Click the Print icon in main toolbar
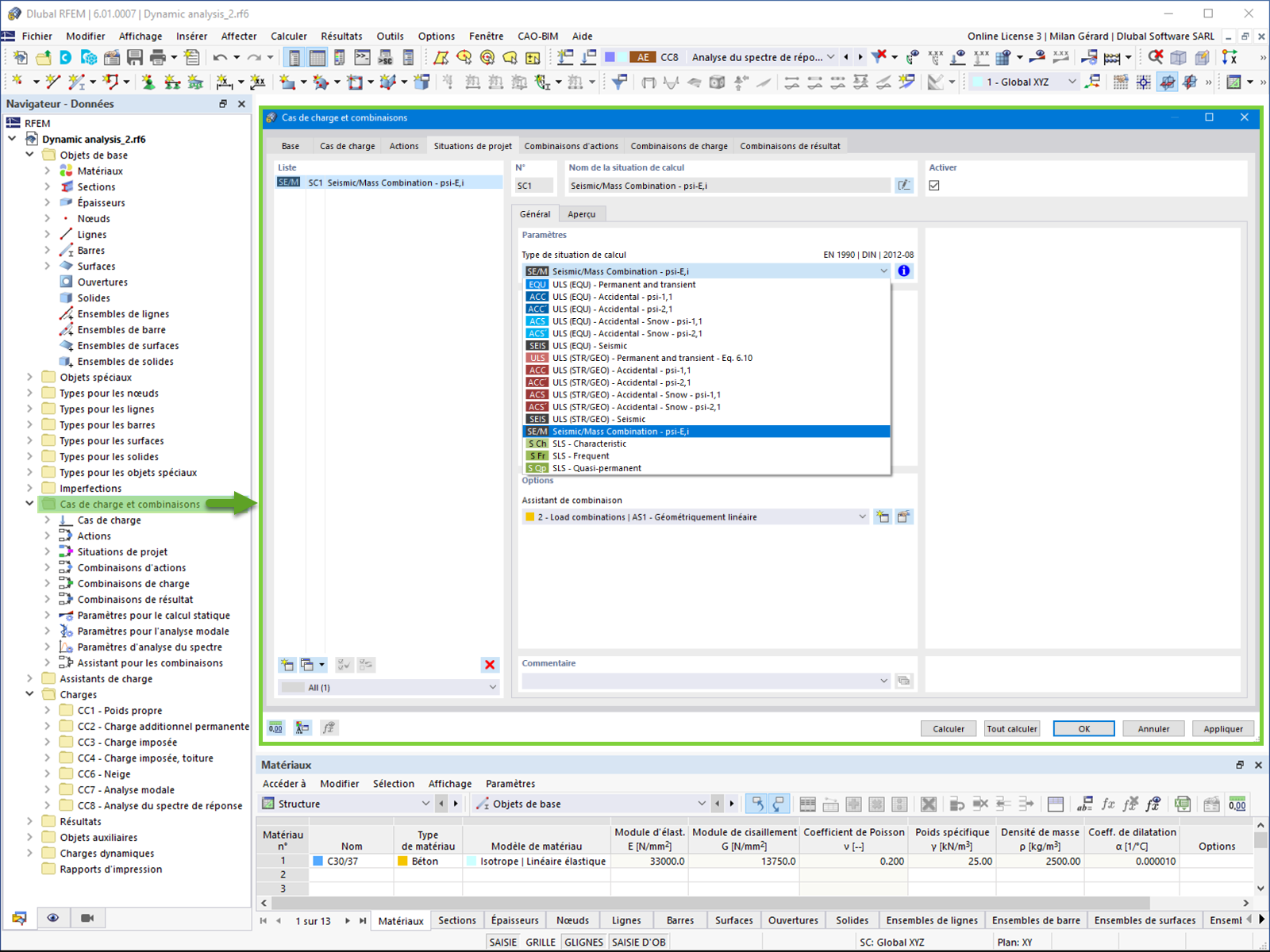The height and width of the screenshot is (952, 1270). click(158, 57)
